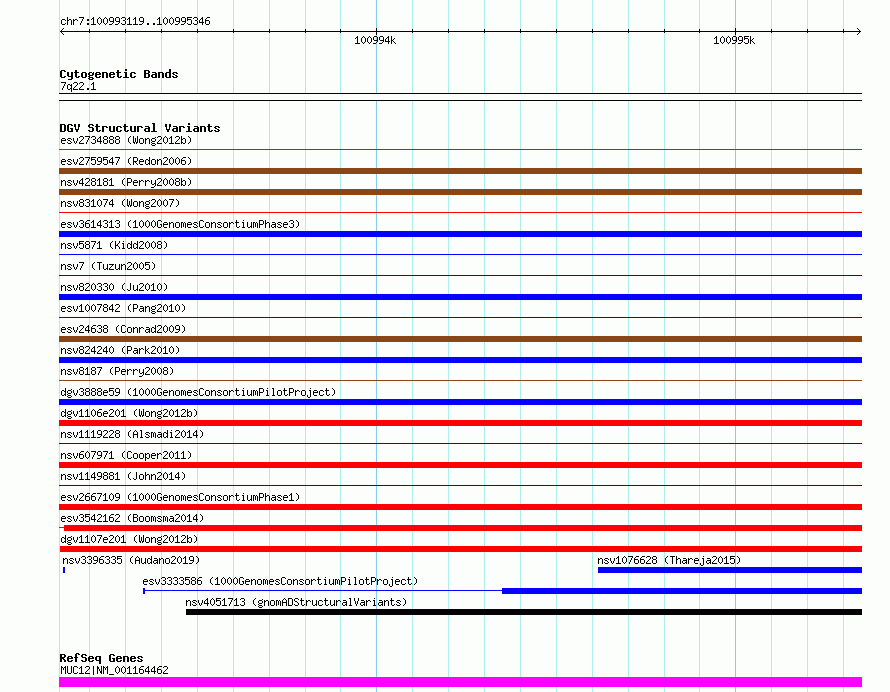This screenshot has height=692, width=890.
Task: Select the 7q22.1 band label
Action: (x=78, y=86)
